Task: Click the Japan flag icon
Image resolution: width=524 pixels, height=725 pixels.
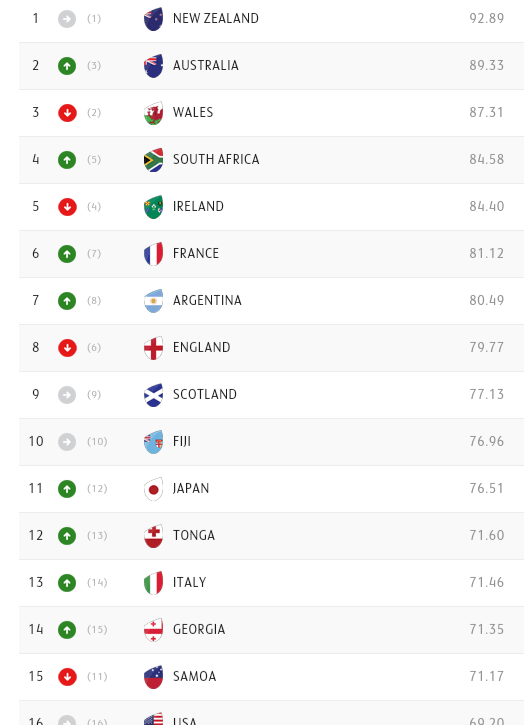Action: pos(153,489)
